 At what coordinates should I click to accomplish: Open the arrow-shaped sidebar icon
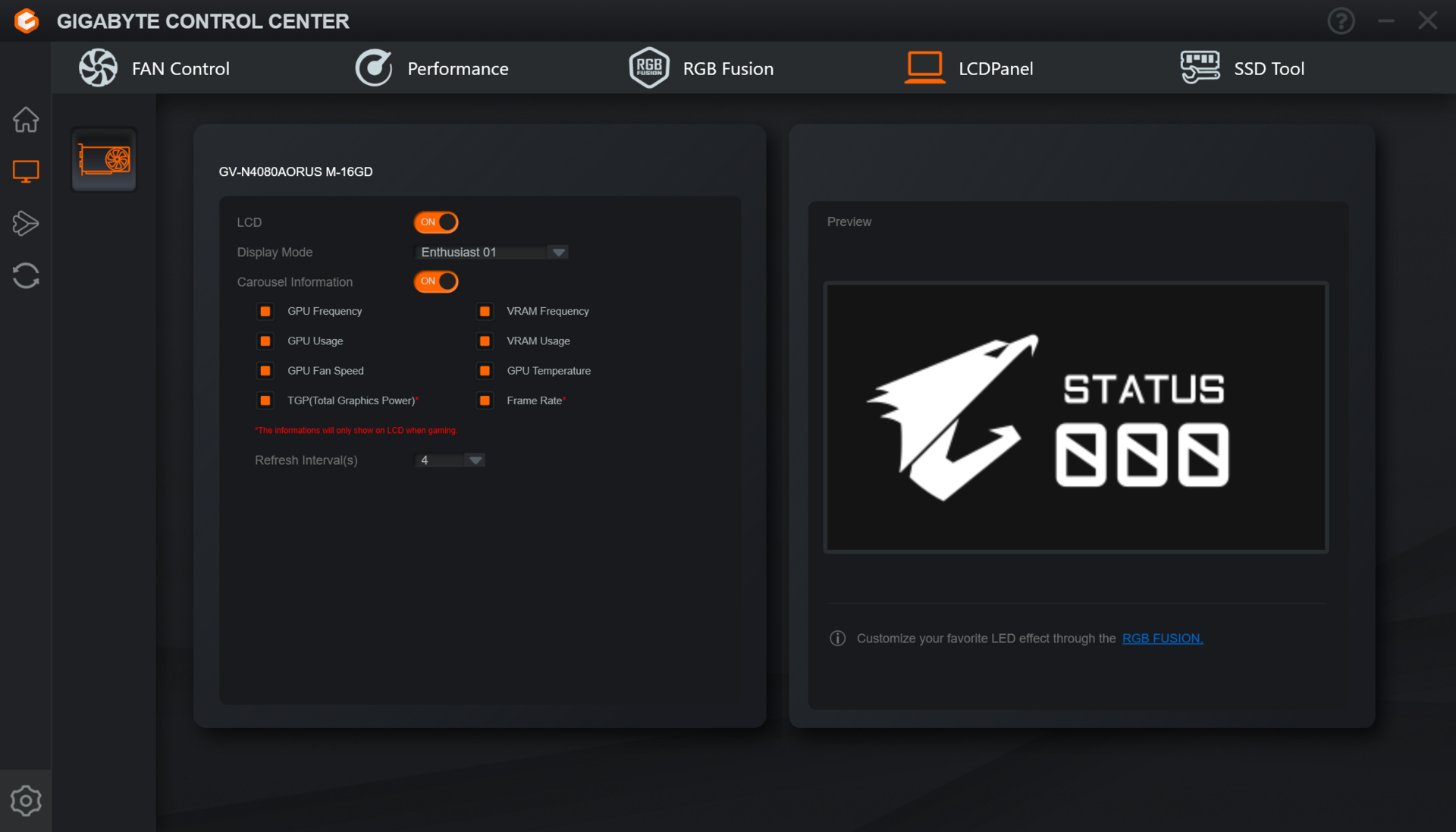(x=26, y=223)
